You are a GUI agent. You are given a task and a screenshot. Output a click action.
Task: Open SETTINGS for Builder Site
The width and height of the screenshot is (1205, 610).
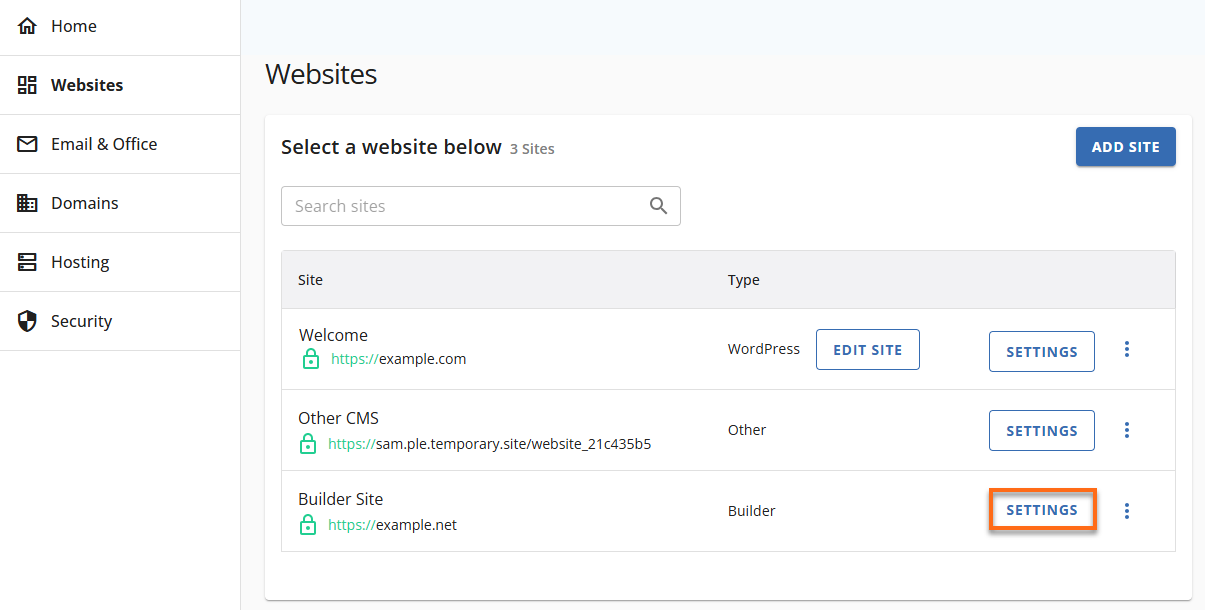pyautogui.click(x=1042, y=510)
